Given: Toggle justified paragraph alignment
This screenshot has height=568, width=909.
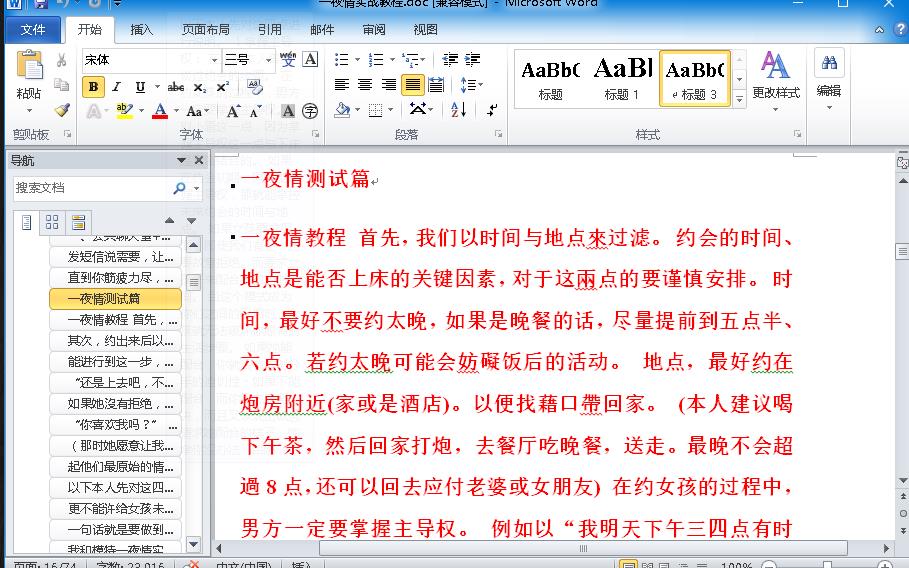Looking at the screenshot, I should pyautogui.click(x=413, y=86).
